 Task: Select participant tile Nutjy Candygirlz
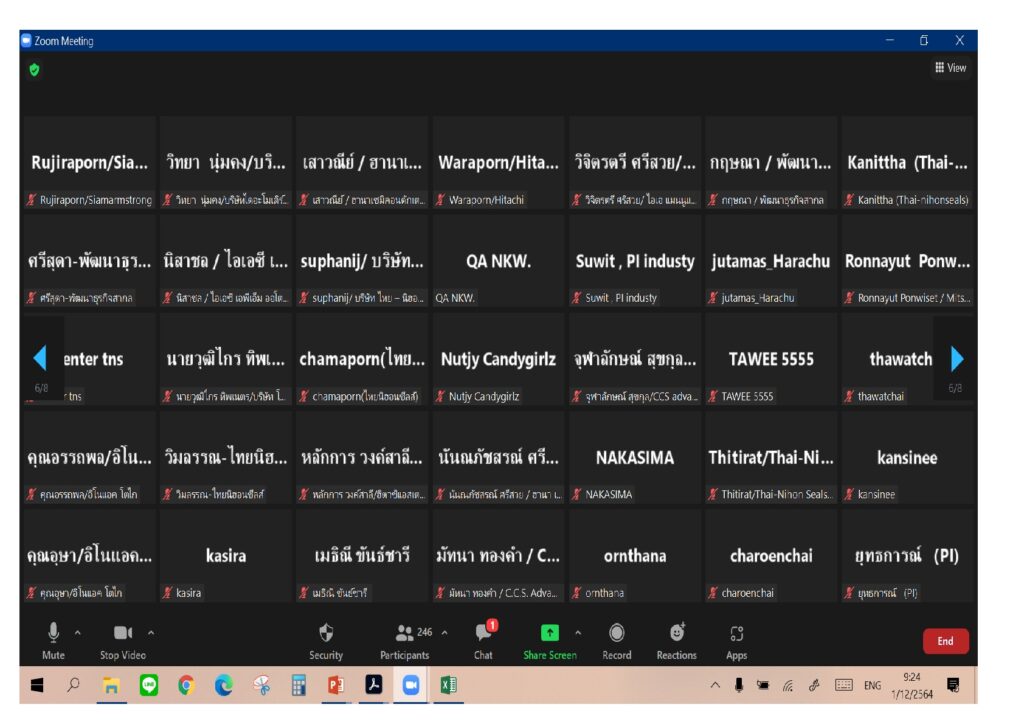click(498, 359)
